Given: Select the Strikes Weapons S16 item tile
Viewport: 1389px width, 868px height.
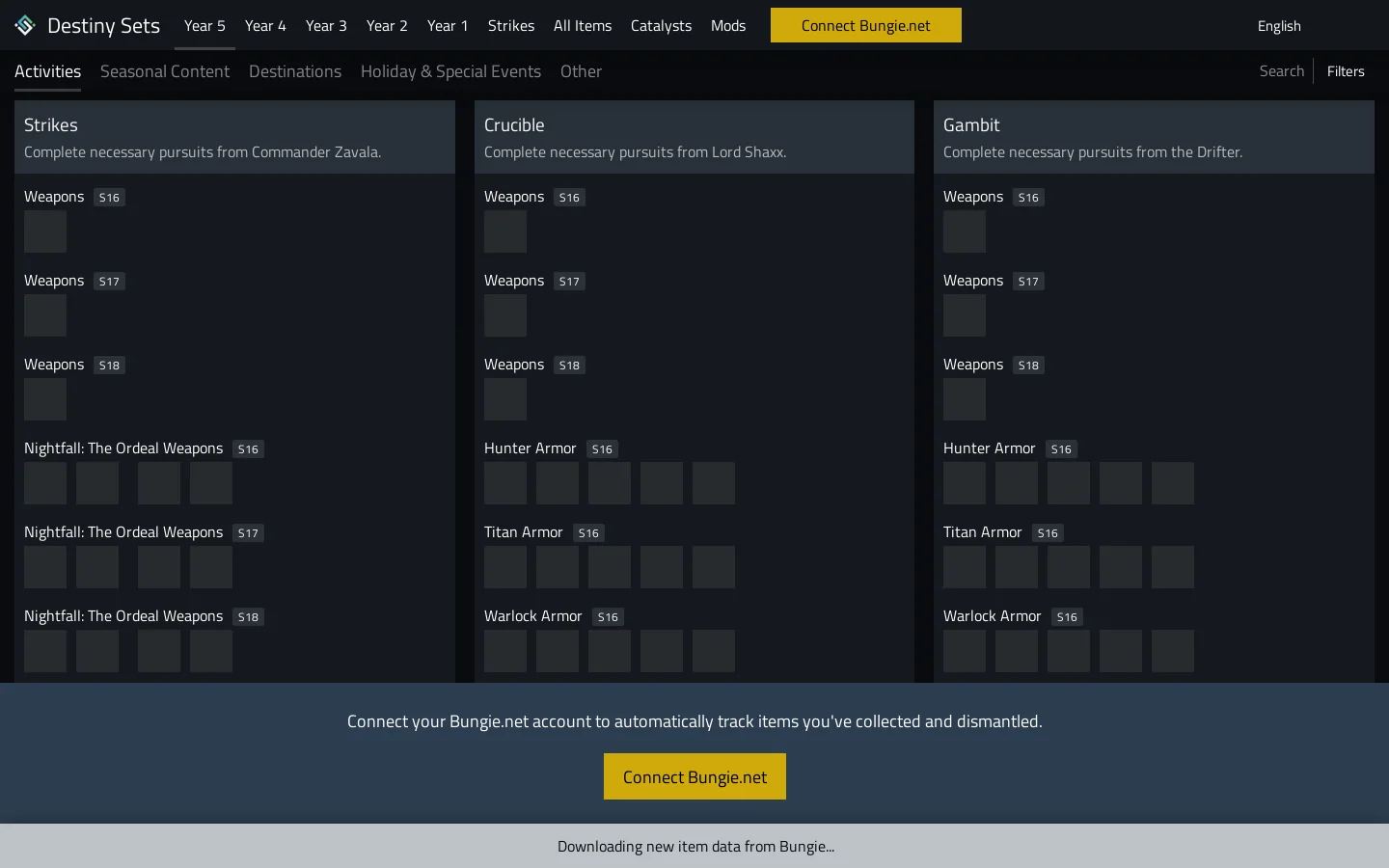Looking at the screenshot, I should tap(45, 231).
